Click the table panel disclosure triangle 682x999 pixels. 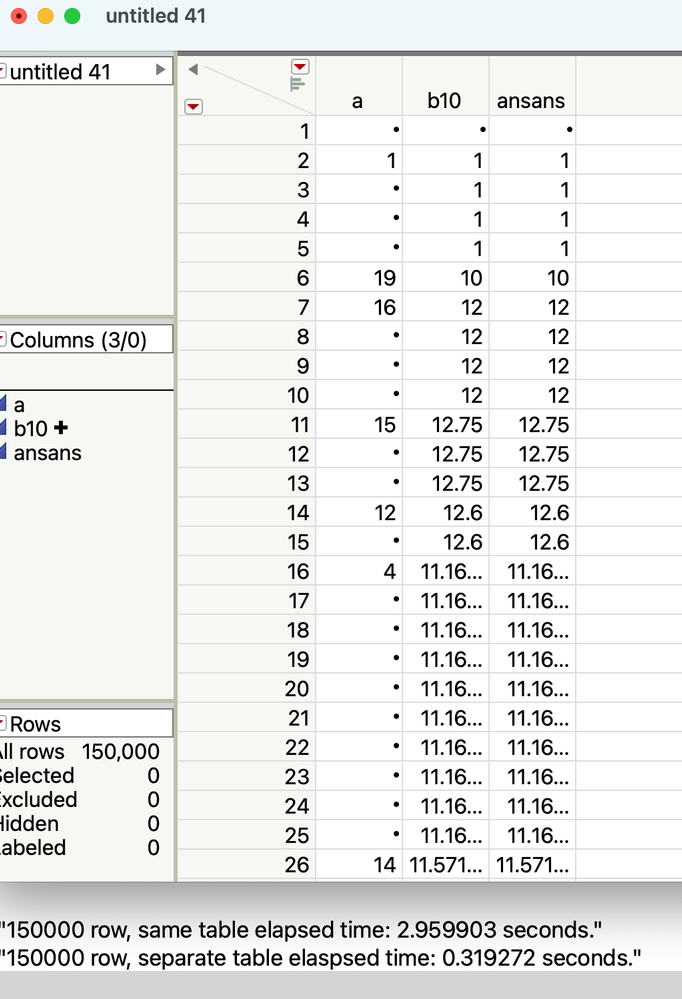coord(159,71)
